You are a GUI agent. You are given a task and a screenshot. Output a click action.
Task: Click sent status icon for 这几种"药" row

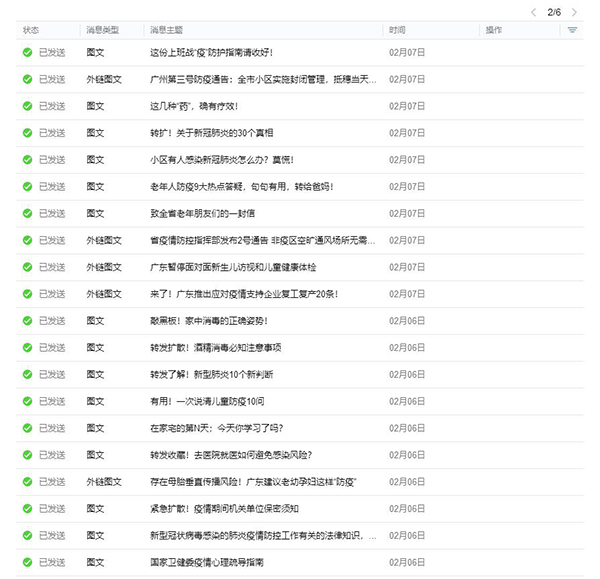click(x=28, y=106)
